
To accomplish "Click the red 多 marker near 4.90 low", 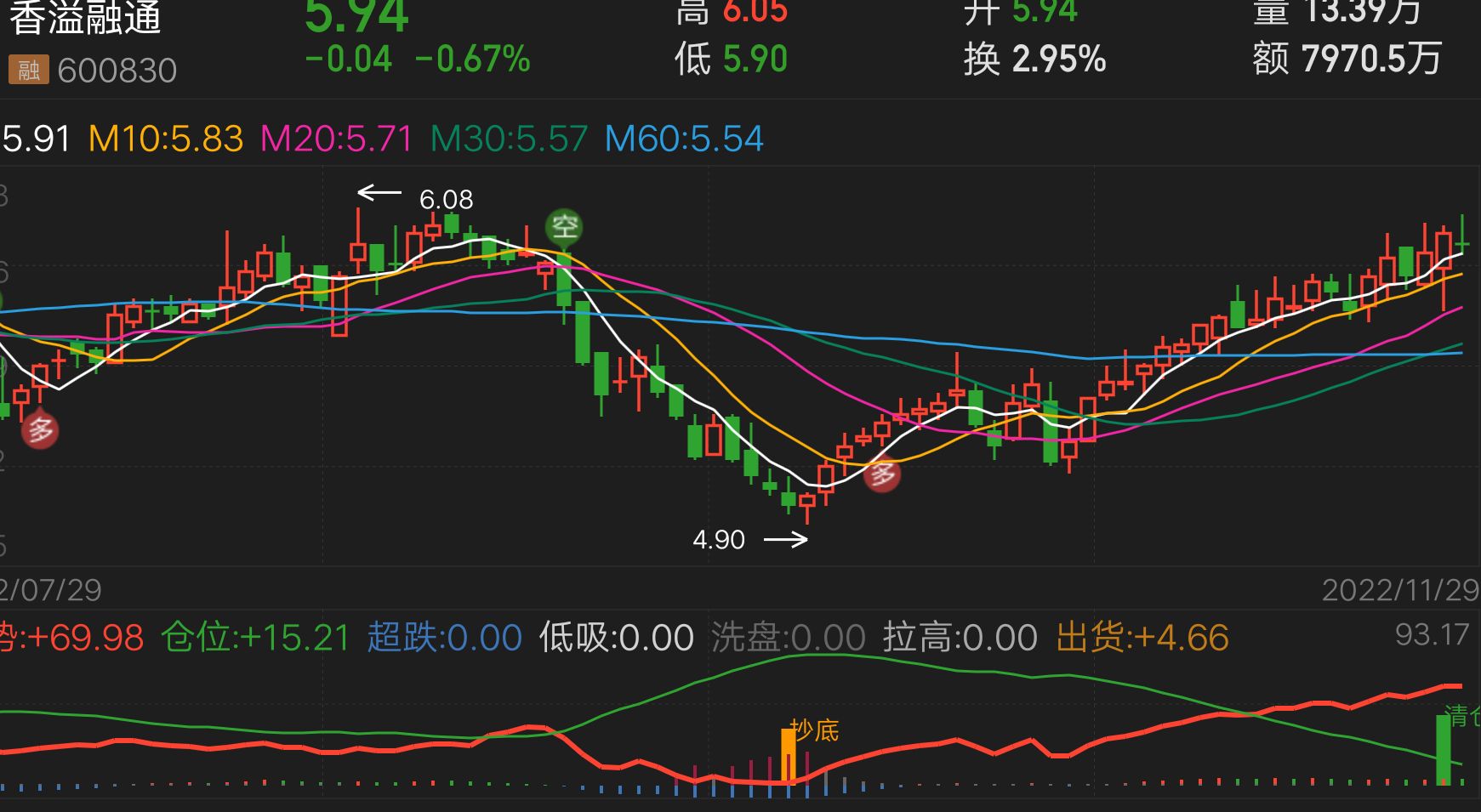I will pos(882,473).
